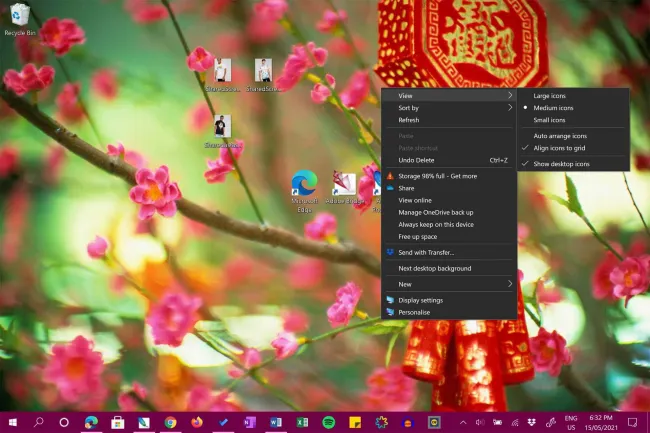This screenshot has height=433, width=650.
Task: Open Spotify from the taskbar
Action: [329, 422]
